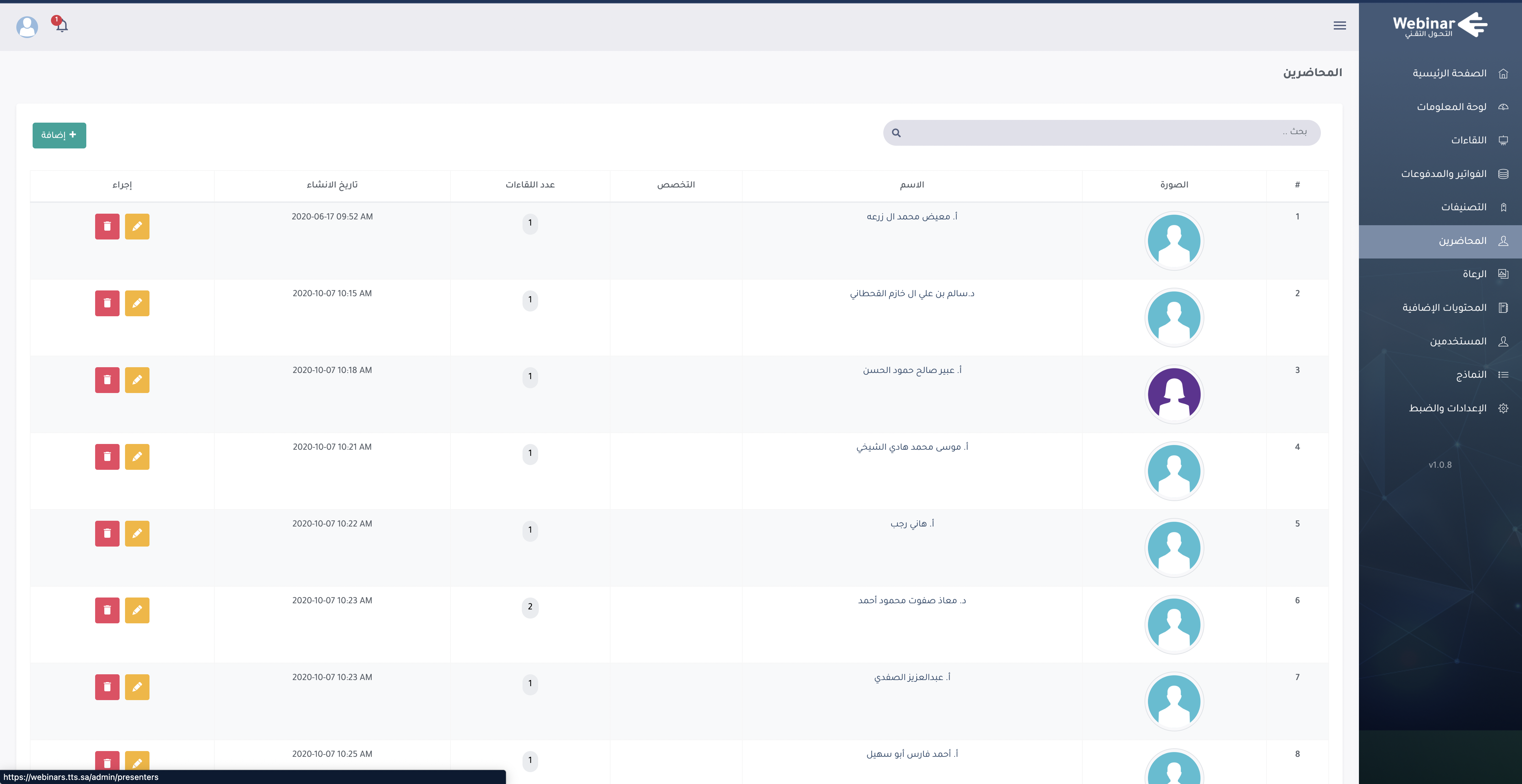1522x784 pixels.
Task: Open لوحة المعلومات dashboard menu item
Action: click(x=1440, y=107)
